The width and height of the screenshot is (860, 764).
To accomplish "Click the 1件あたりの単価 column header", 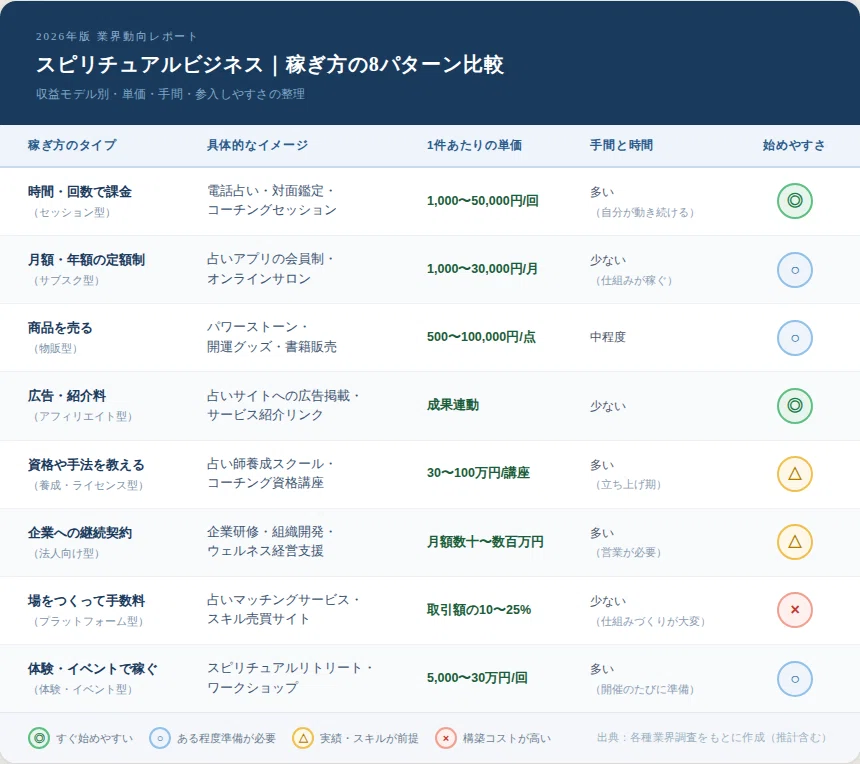I will (x=474, y=145).
